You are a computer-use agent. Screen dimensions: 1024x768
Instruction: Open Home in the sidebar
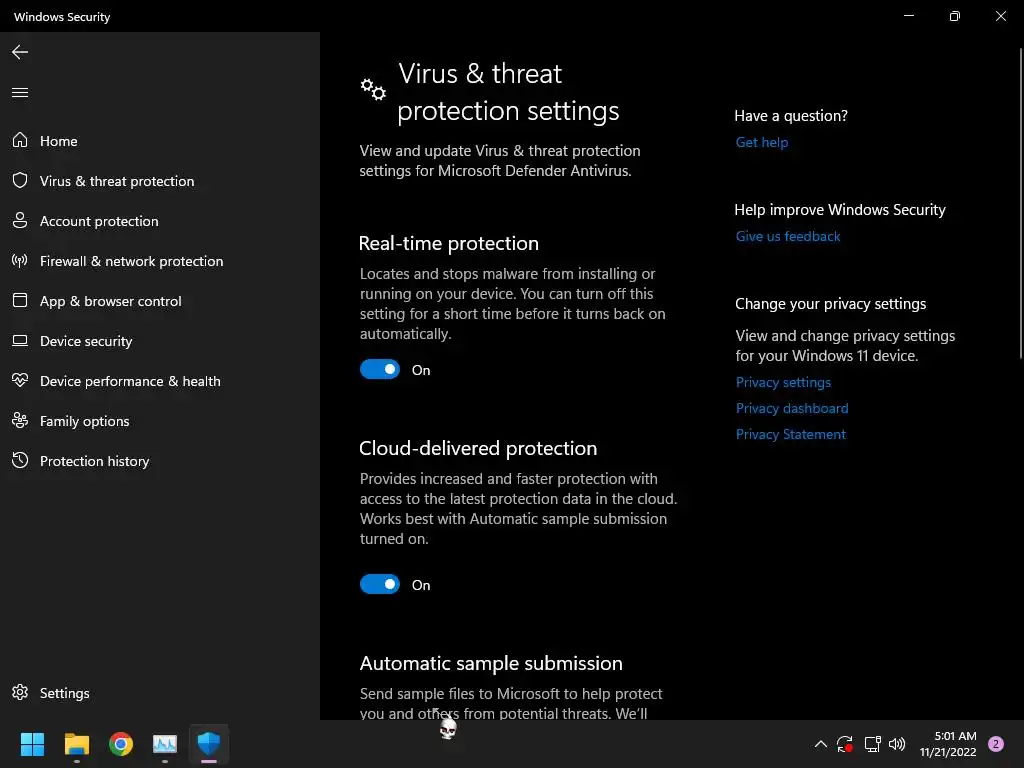[x=59, y=141]
